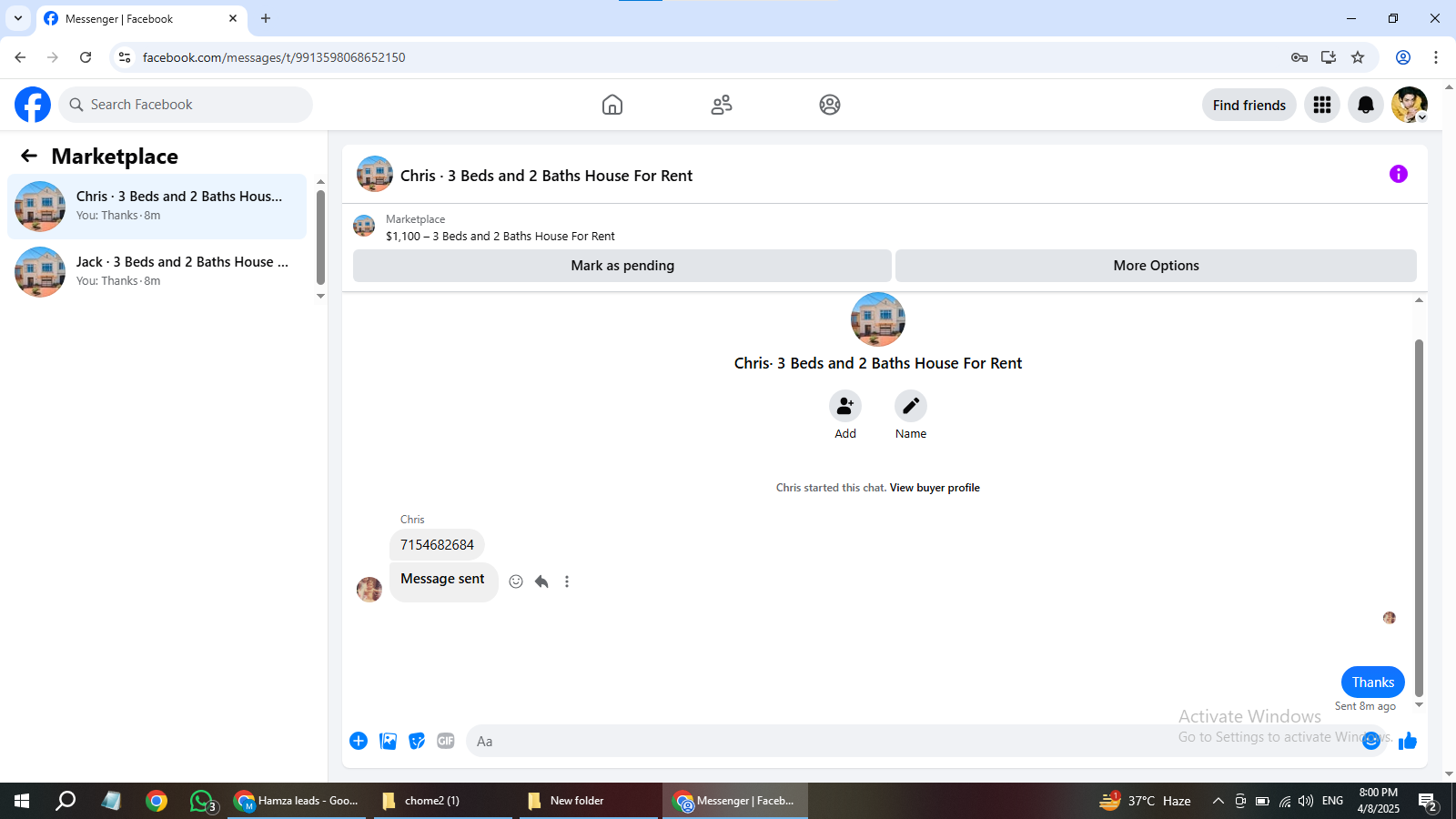Open the listing link $1,100 – 3 Beds and 2 Baths
1456x819 pixels.
coord(500,236)
